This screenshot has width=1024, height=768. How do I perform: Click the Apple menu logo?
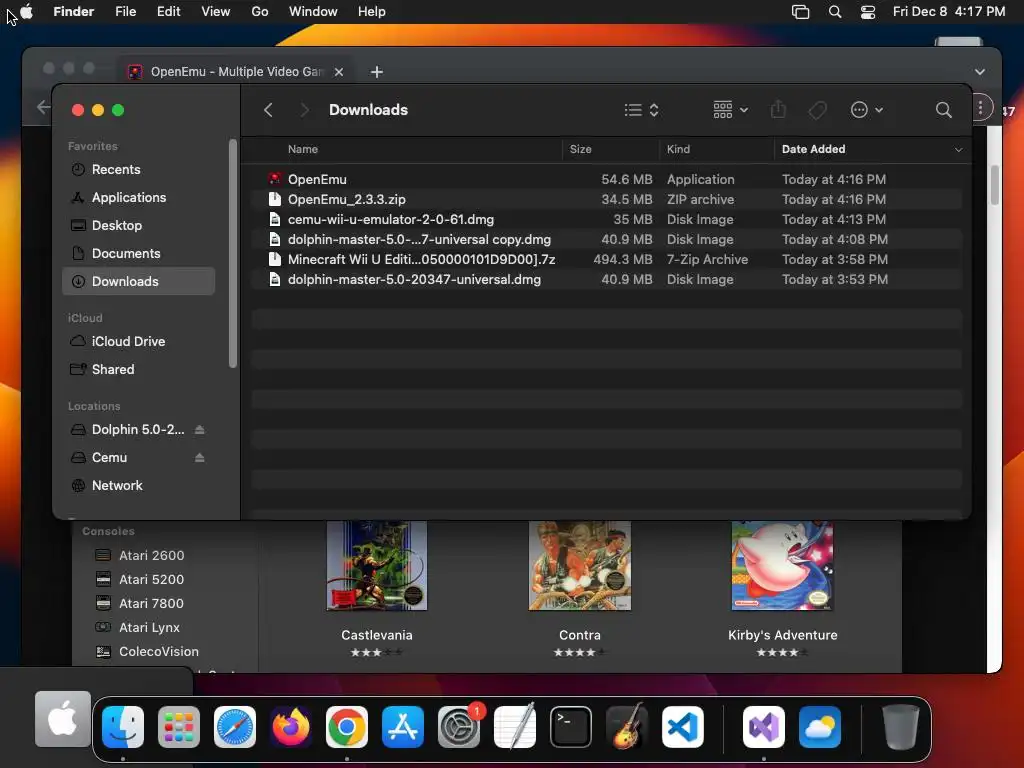[27, 11]
